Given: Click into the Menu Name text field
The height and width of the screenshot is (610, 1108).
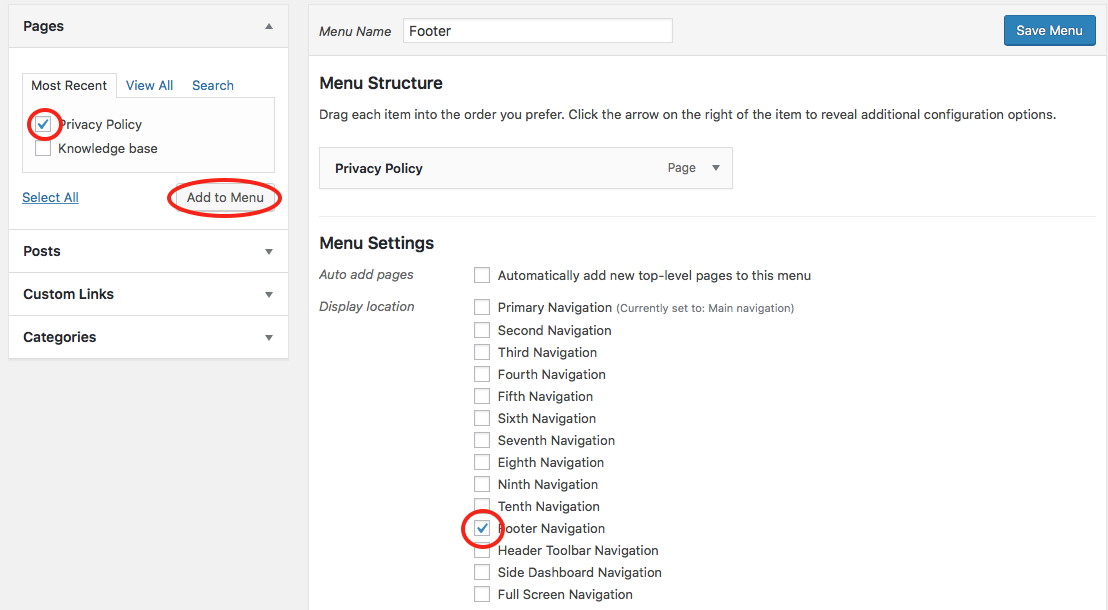Looking at the screenshot, I should click(537, 31).
